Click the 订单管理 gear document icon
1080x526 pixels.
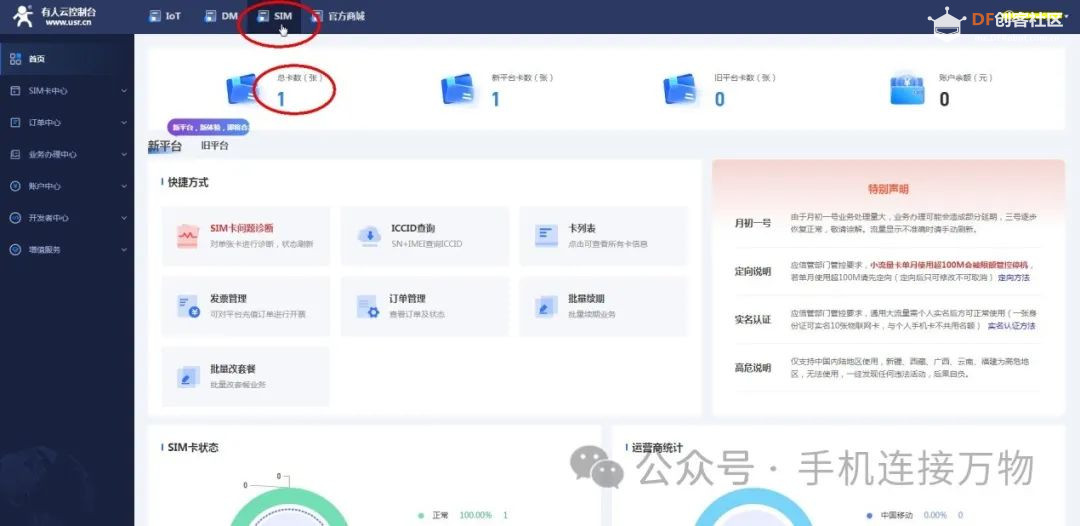[x=368, y=306]
